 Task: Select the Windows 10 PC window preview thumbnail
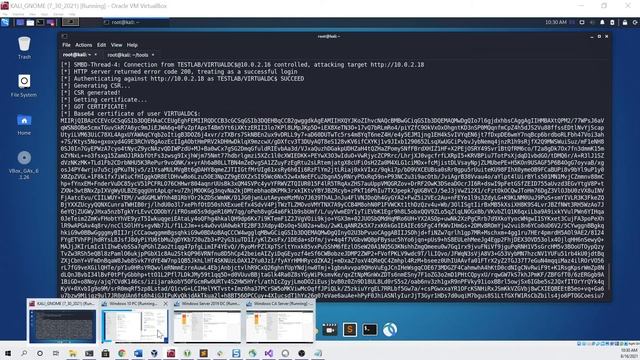135,322
